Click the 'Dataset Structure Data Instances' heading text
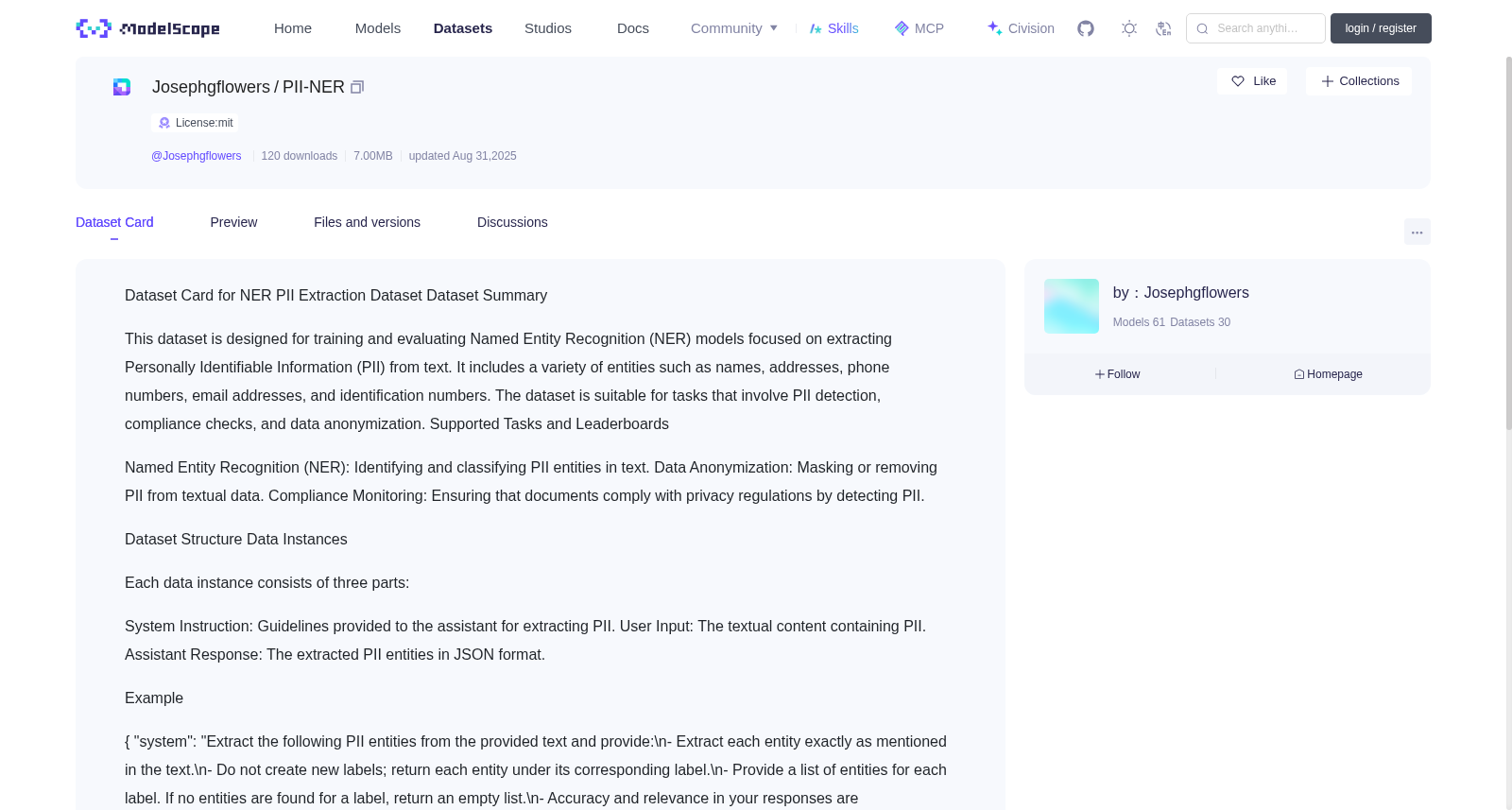Image resolution: width=1512 pixels, height=810 pixels. tap(236, 540)
